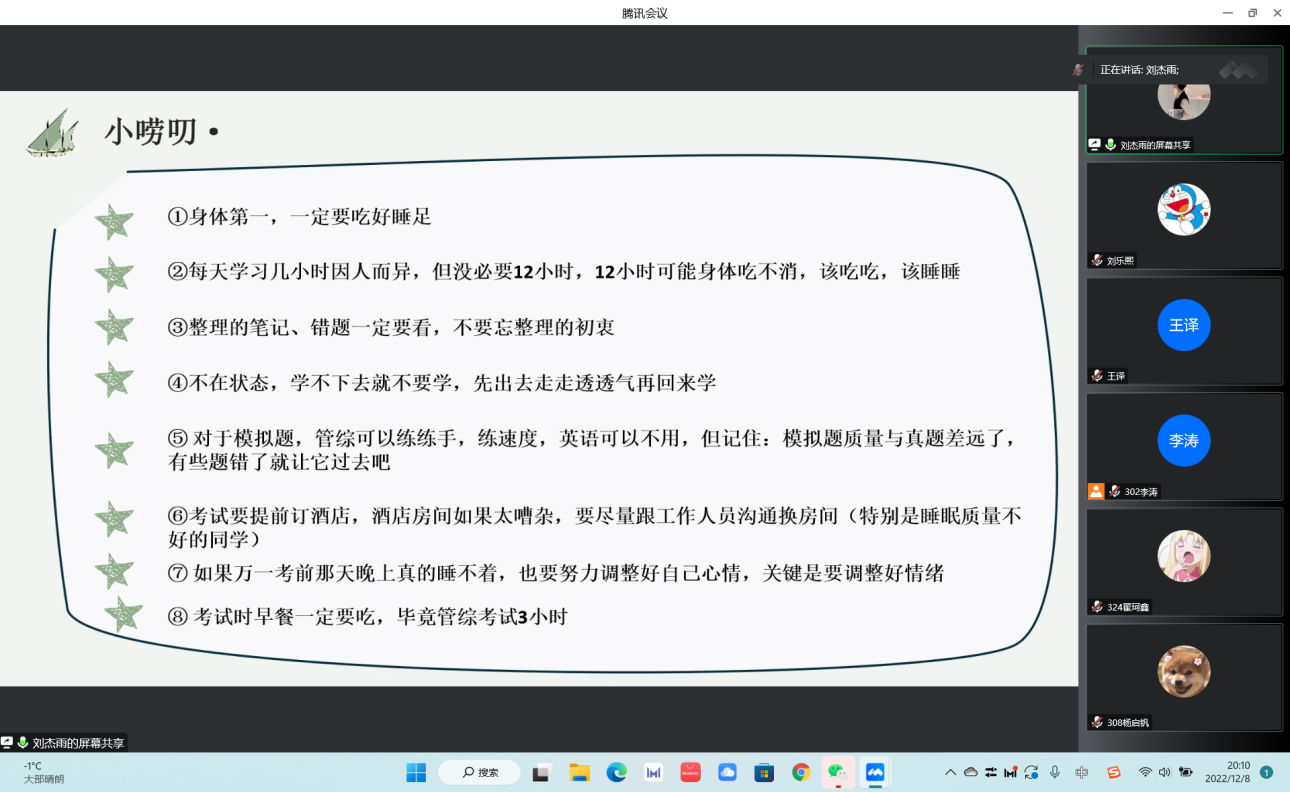
Task: Open WeChat from the taskbar
Action: (837, 772)
